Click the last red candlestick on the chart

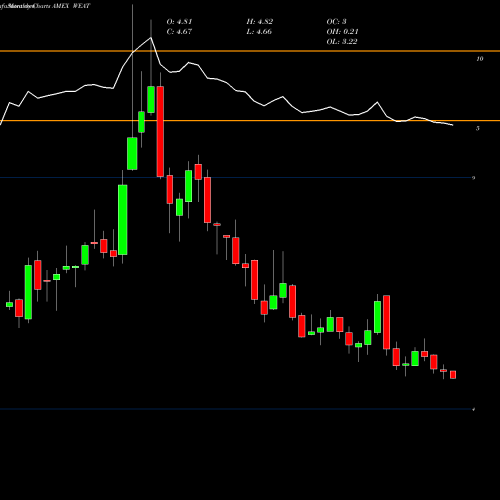click(453, 375)
